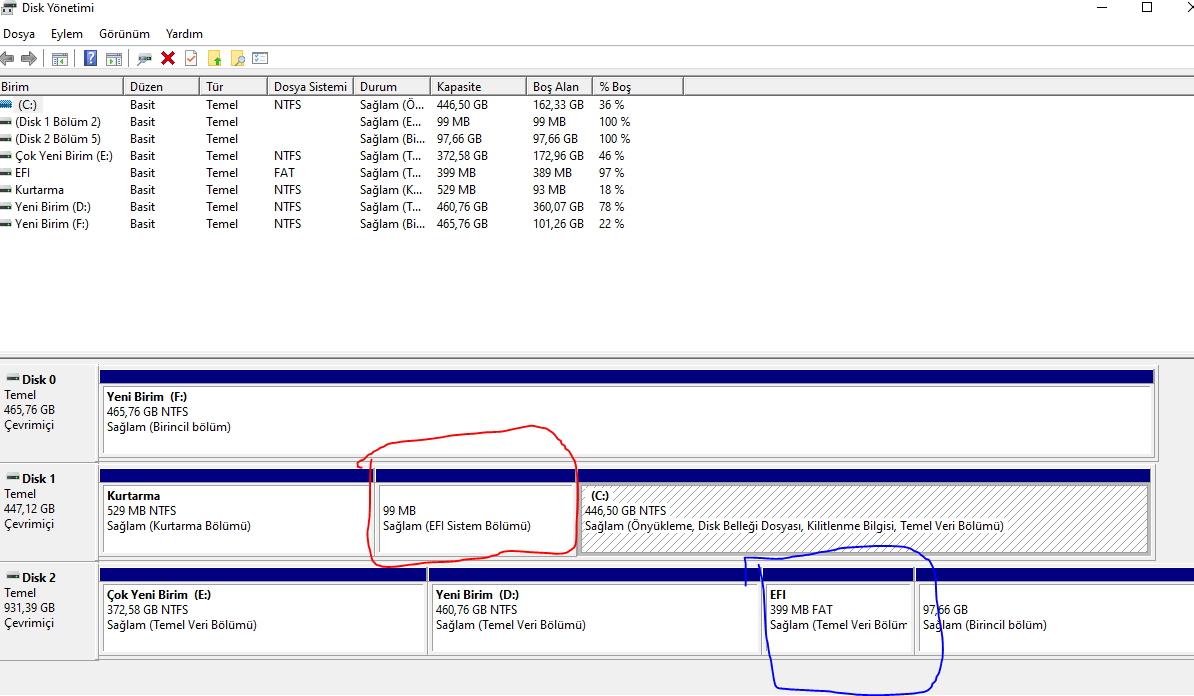Open the blue question mark help icon
Screen dimensions: 1194x696
click(x=91, y=59)
